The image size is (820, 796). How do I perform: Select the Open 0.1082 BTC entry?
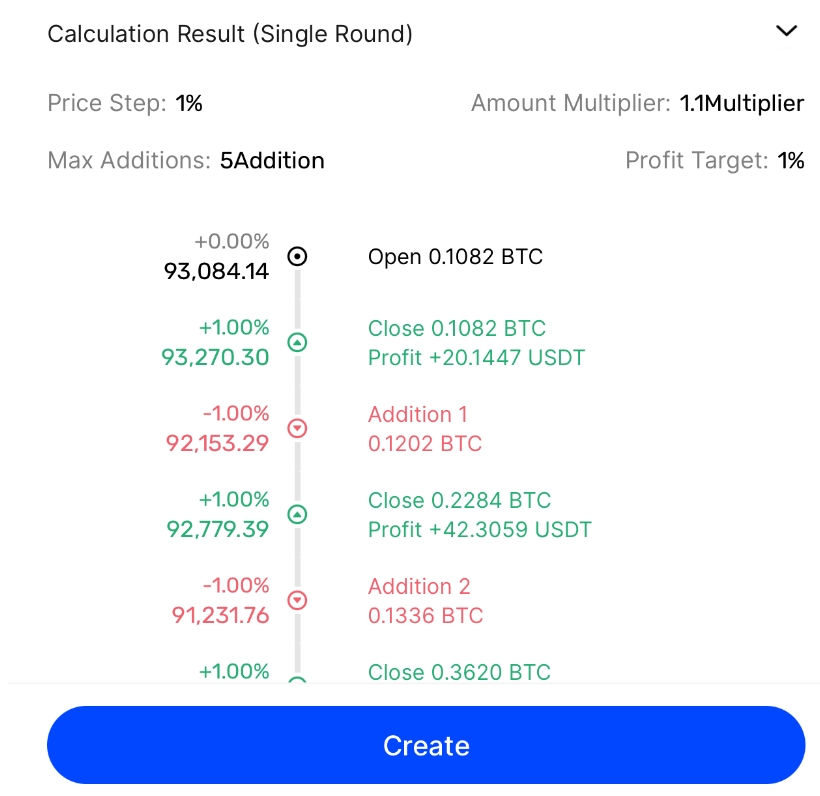click(455, 256)
